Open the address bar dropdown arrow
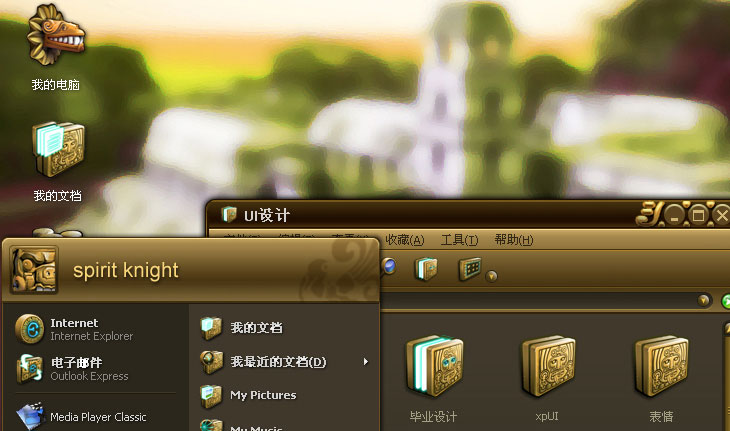Image resolution: width=730 pixels, height=431 pixels. pyautogui.click(x=703, y=301)
